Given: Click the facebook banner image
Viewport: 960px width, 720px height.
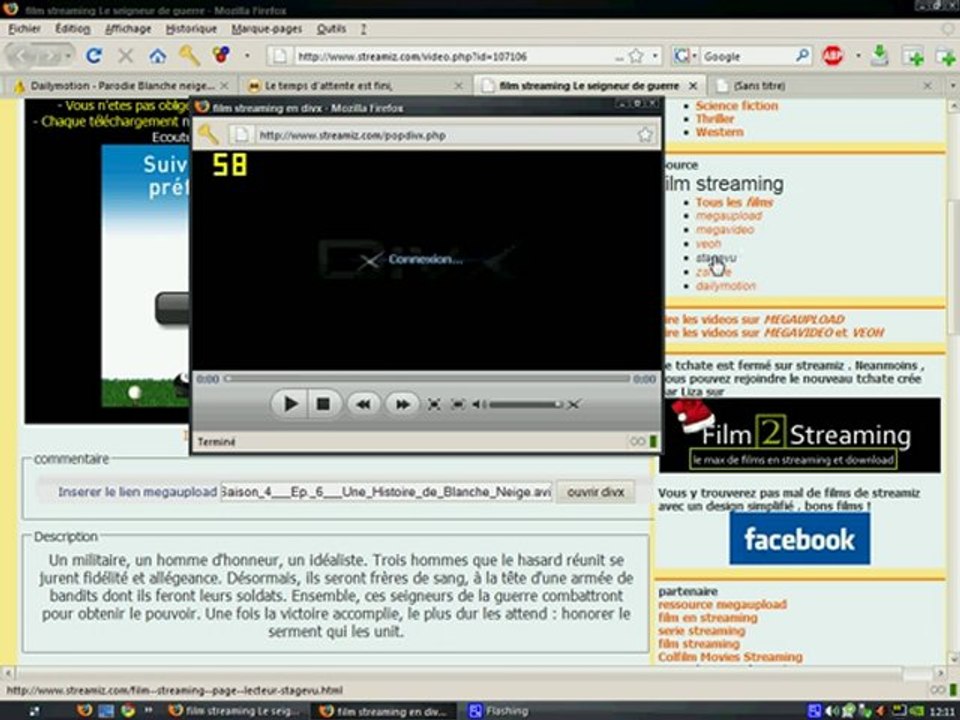Looking at the screenshot, I should 799,538.
